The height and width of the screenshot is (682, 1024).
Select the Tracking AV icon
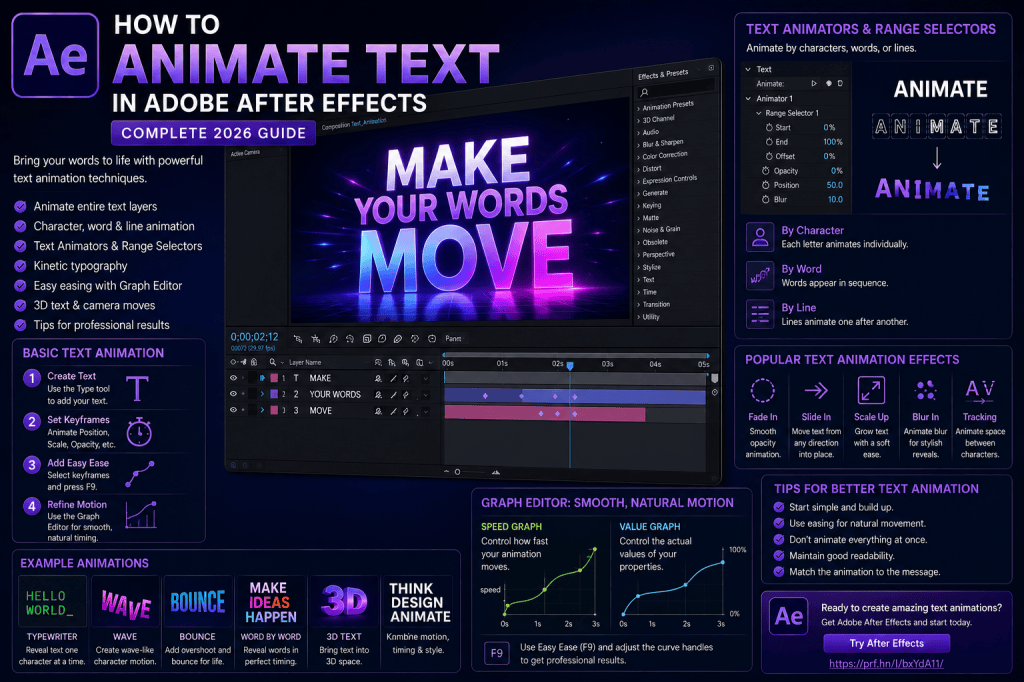pos(980,389)
